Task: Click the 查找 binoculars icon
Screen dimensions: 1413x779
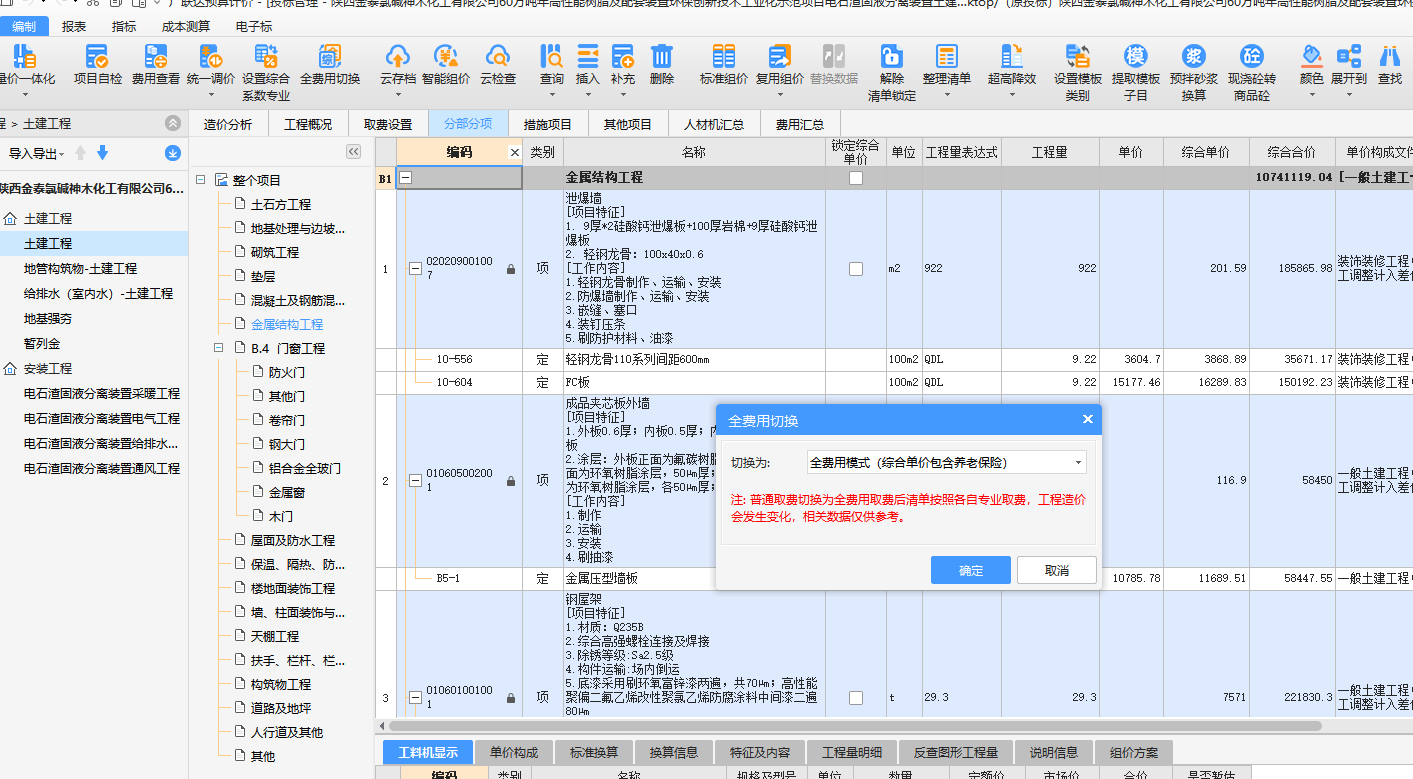Action: (x=1389, y=65)
